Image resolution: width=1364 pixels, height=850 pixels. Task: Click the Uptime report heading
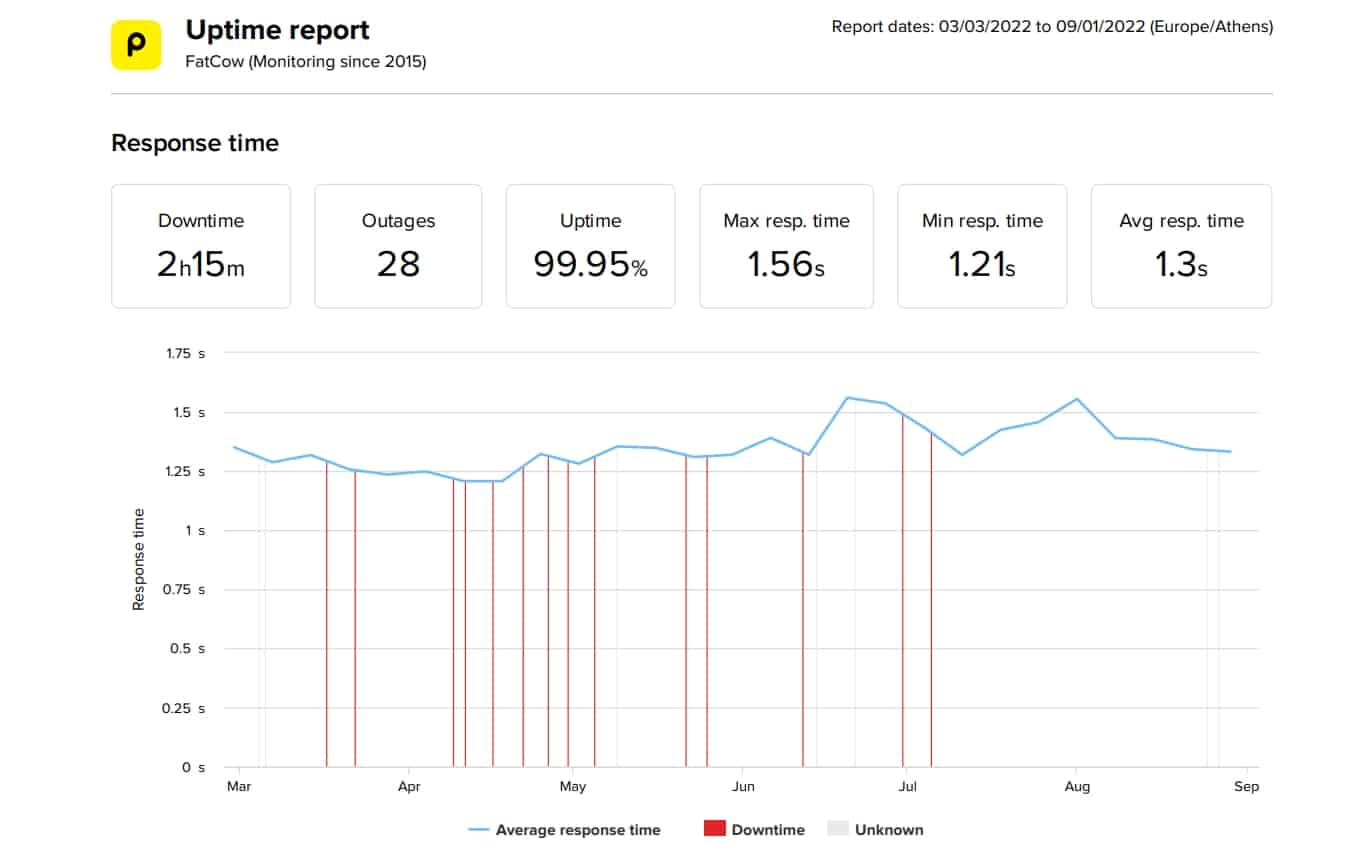277,30
